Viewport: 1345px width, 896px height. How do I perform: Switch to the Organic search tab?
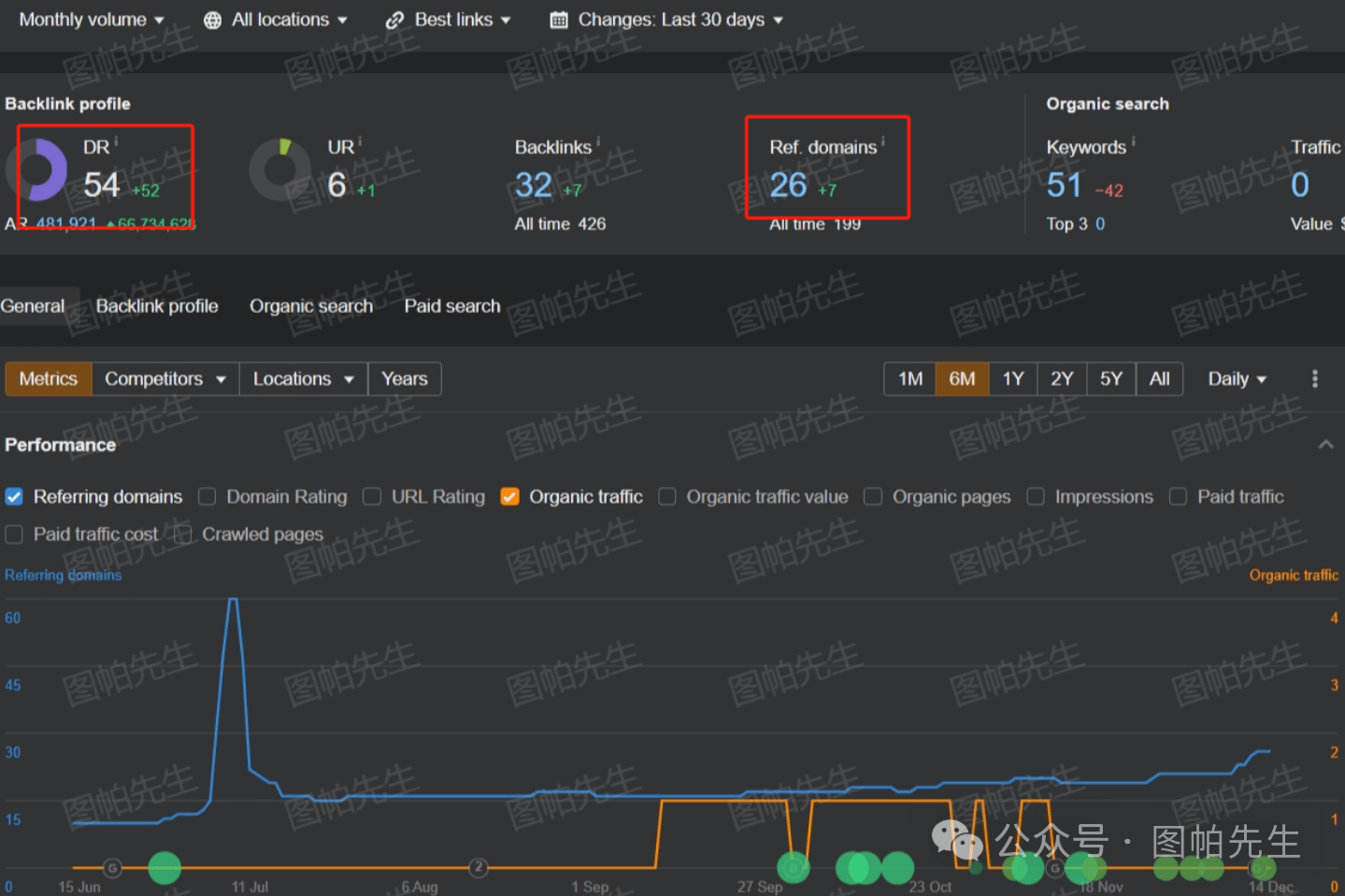coord(310,306)
